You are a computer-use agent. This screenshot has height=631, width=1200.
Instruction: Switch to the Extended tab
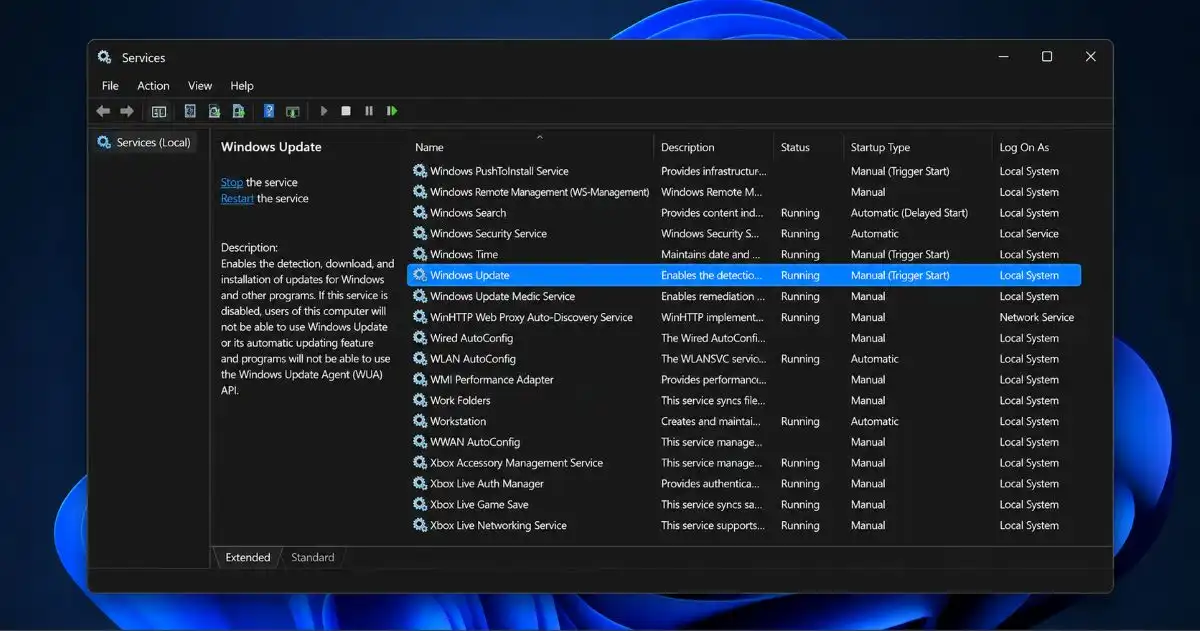click(x=248, y=557)
